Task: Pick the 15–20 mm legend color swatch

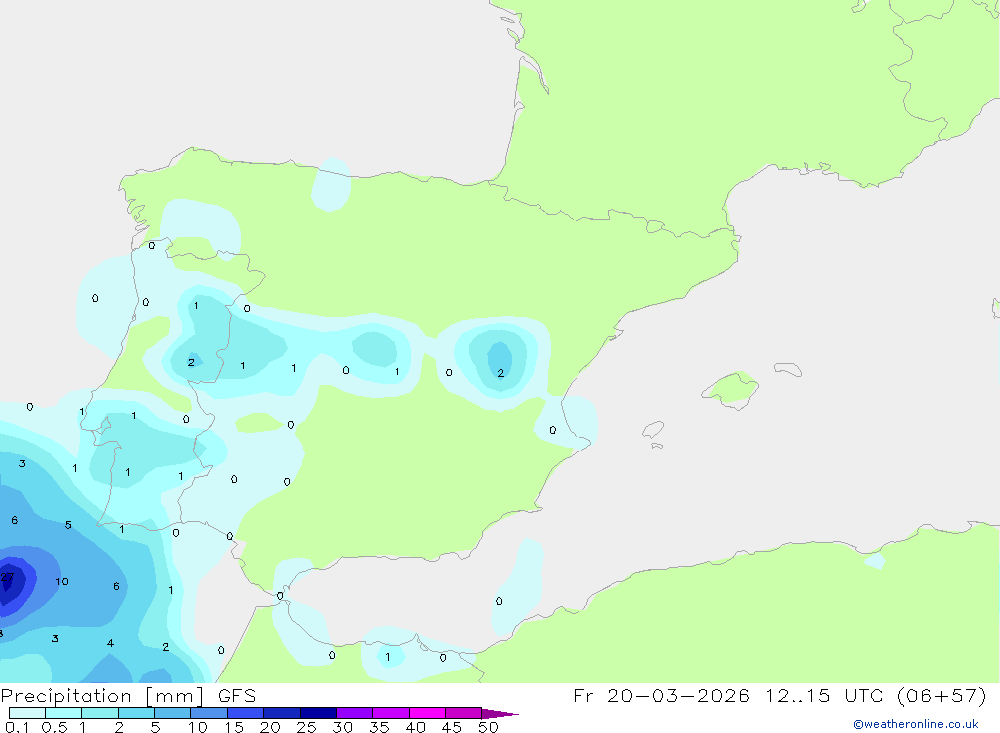Action: [245, 713]
